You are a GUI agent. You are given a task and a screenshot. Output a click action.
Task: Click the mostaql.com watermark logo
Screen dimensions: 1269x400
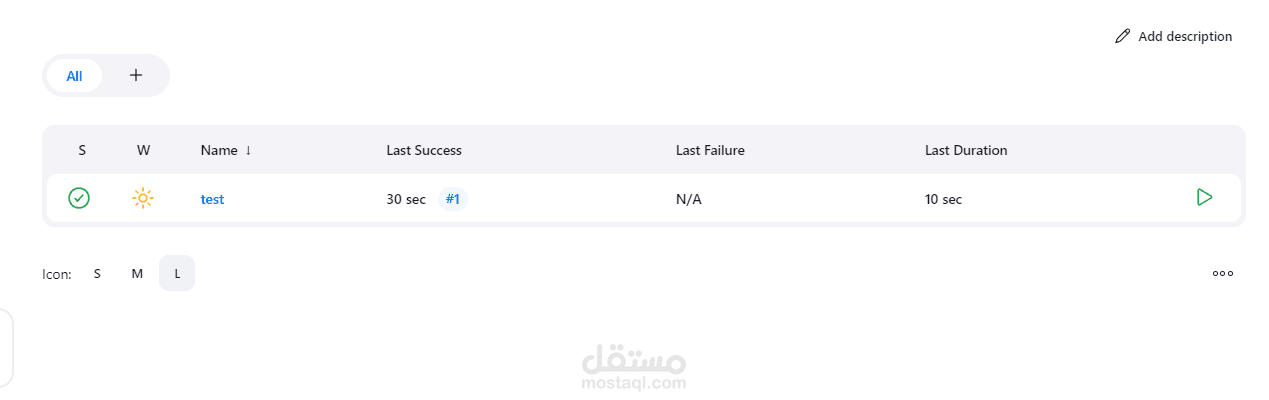point(634,368)
